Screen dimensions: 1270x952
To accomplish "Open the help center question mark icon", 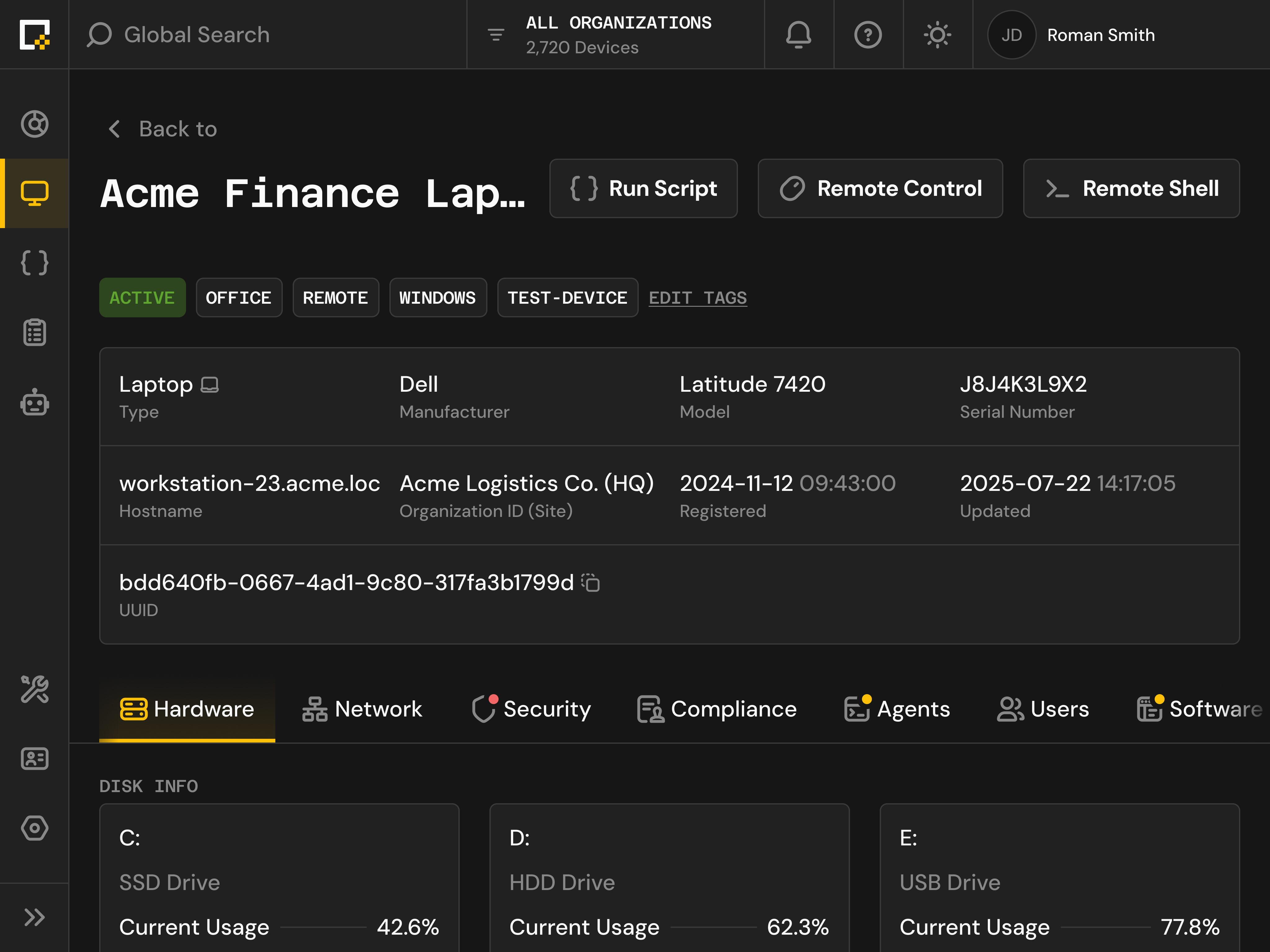I will [868, 35].
